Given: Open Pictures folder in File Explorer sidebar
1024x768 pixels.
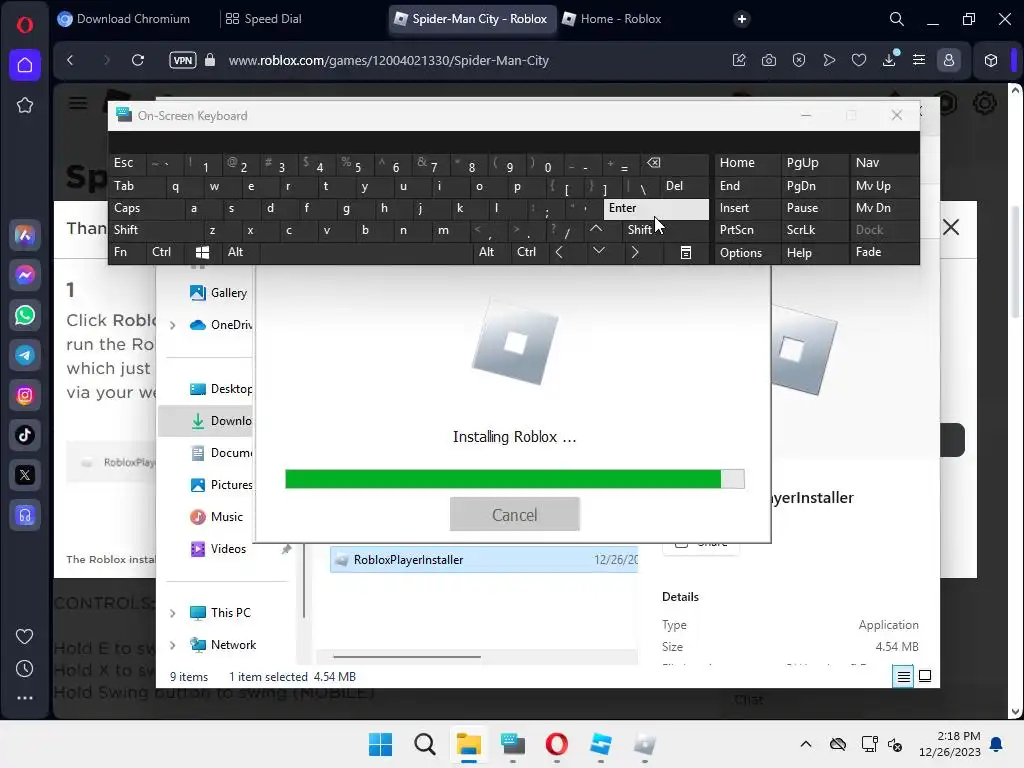Looking at the screenshot, I should coord(221,485).
